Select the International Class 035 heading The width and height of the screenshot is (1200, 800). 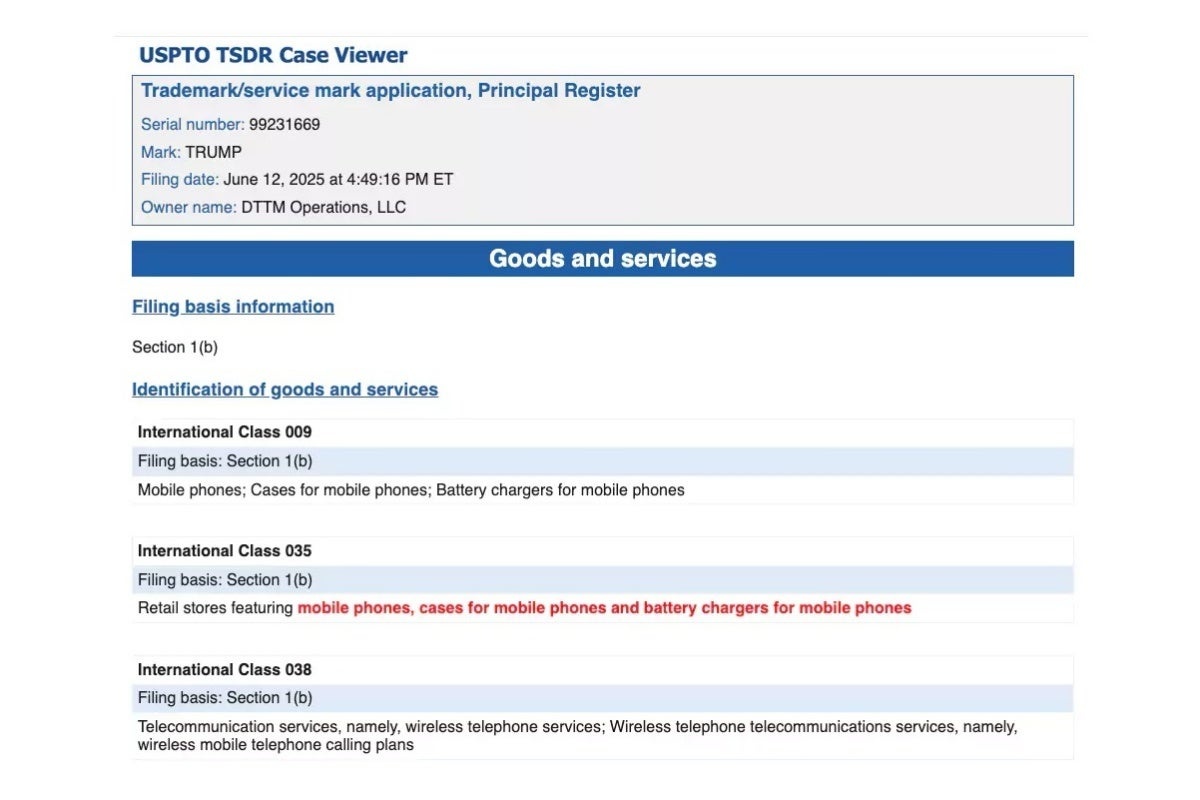224,551
